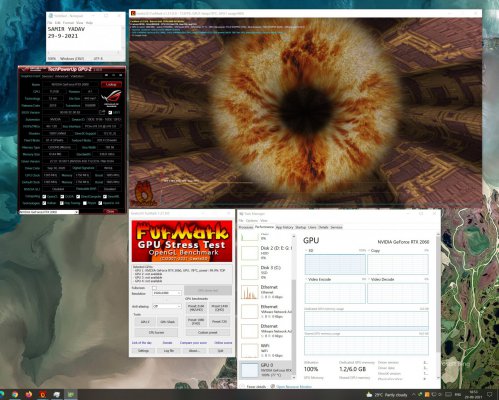
Task: Open the Resolution dropdown in FurMark
Action: (x=167, y=293)
